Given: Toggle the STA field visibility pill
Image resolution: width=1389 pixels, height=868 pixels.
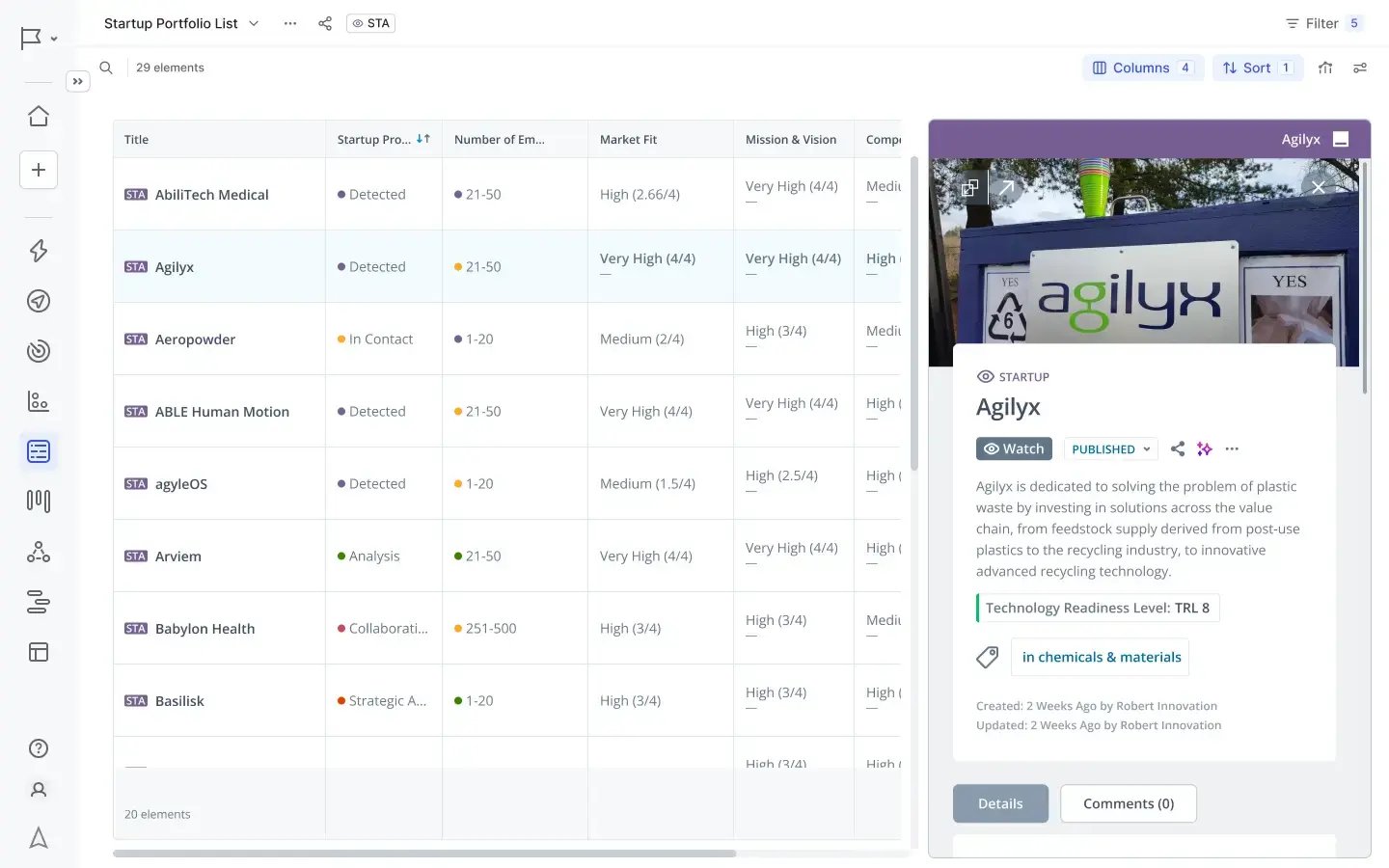Looking at the screenshot, I should [370, 23].
